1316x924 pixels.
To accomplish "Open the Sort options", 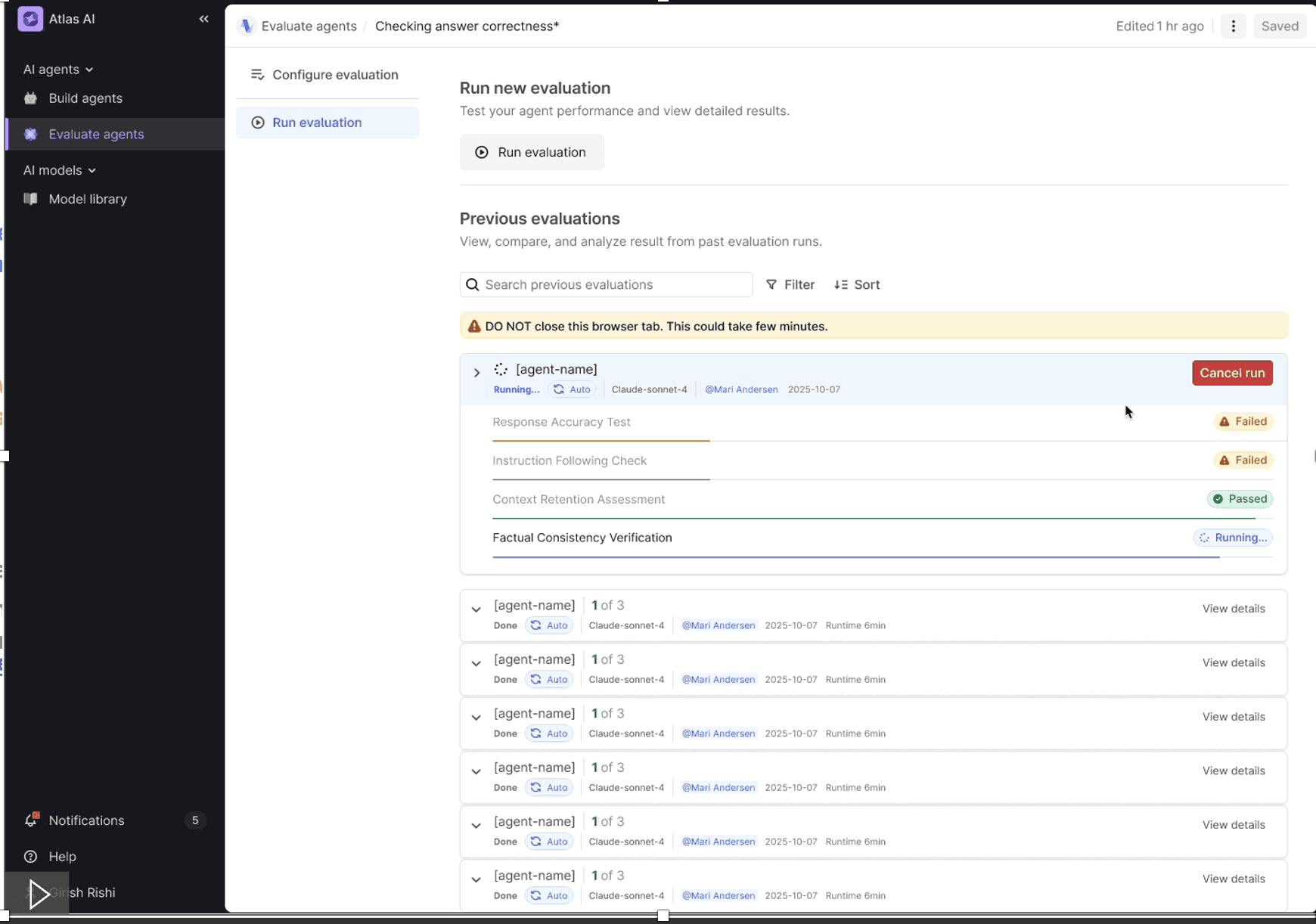I will click(857, 285).
